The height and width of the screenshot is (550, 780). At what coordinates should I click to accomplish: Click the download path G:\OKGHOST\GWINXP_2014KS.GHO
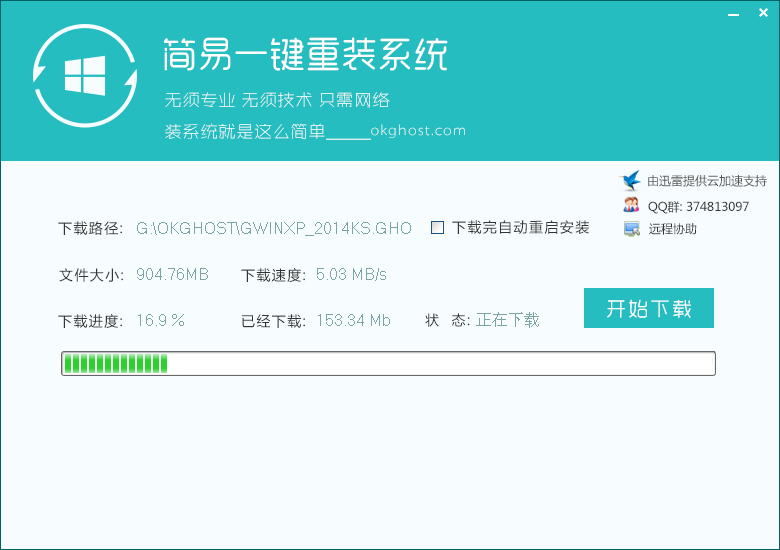pos(273,228)
